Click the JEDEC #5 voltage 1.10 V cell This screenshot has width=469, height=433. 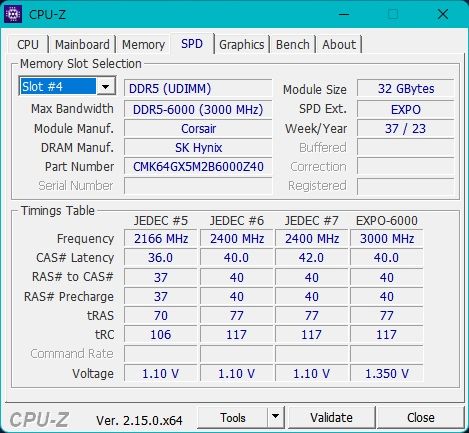pos(161,373)
